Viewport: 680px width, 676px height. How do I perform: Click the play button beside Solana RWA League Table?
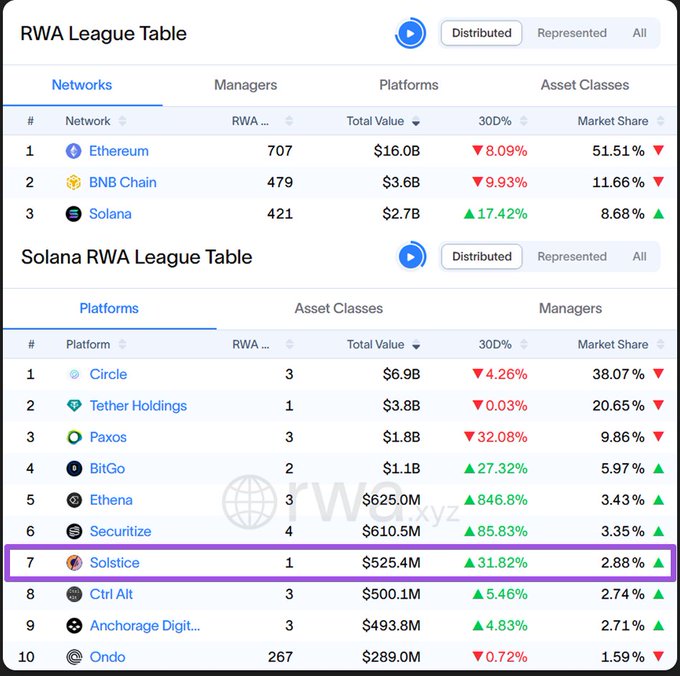click(412, 256)
